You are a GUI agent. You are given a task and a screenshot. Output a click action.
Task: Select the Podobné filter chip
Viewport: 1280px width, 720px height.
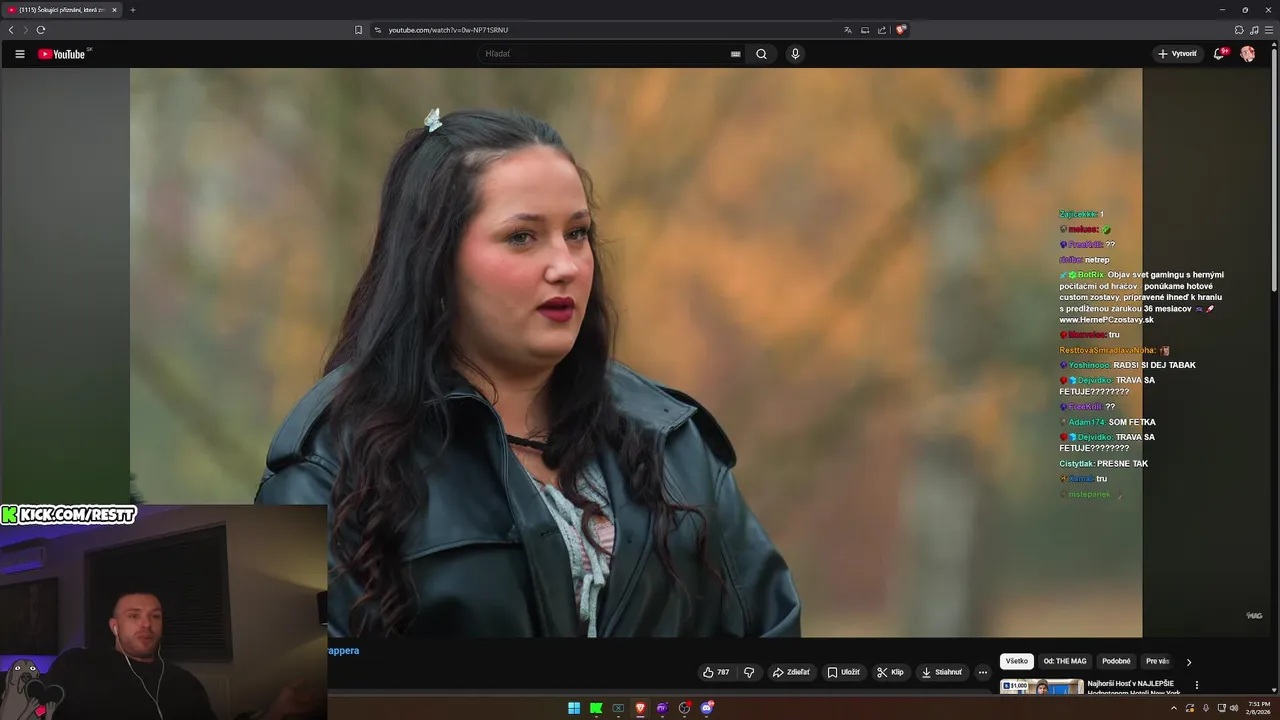(x=1116, y=661)
